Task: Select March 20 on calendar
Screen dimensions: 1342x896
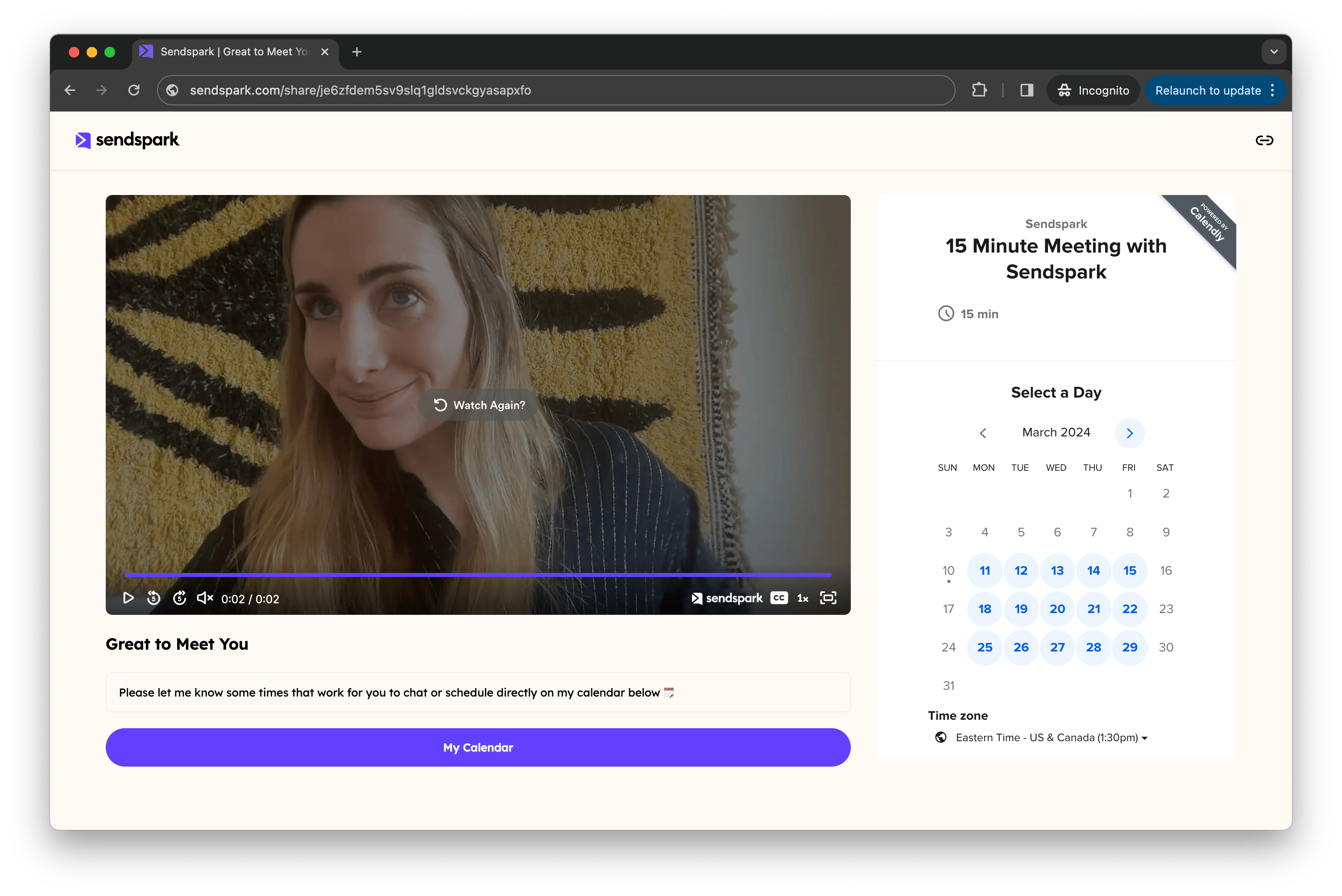Action: tap(1057, 609)
